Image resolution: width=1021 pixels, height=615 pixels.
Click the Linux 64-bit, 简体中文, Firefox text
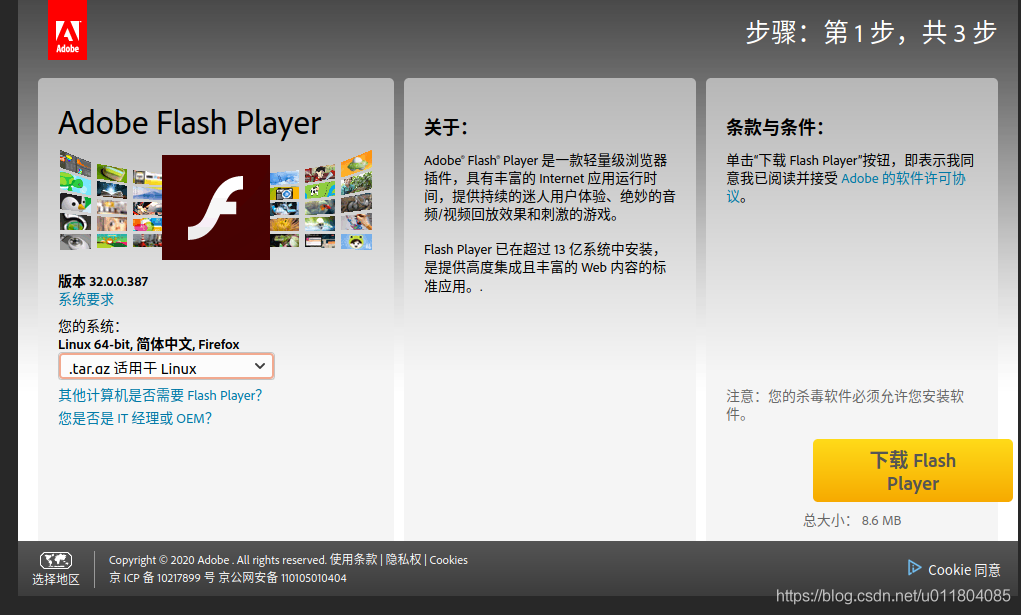[x=148, y=344]
